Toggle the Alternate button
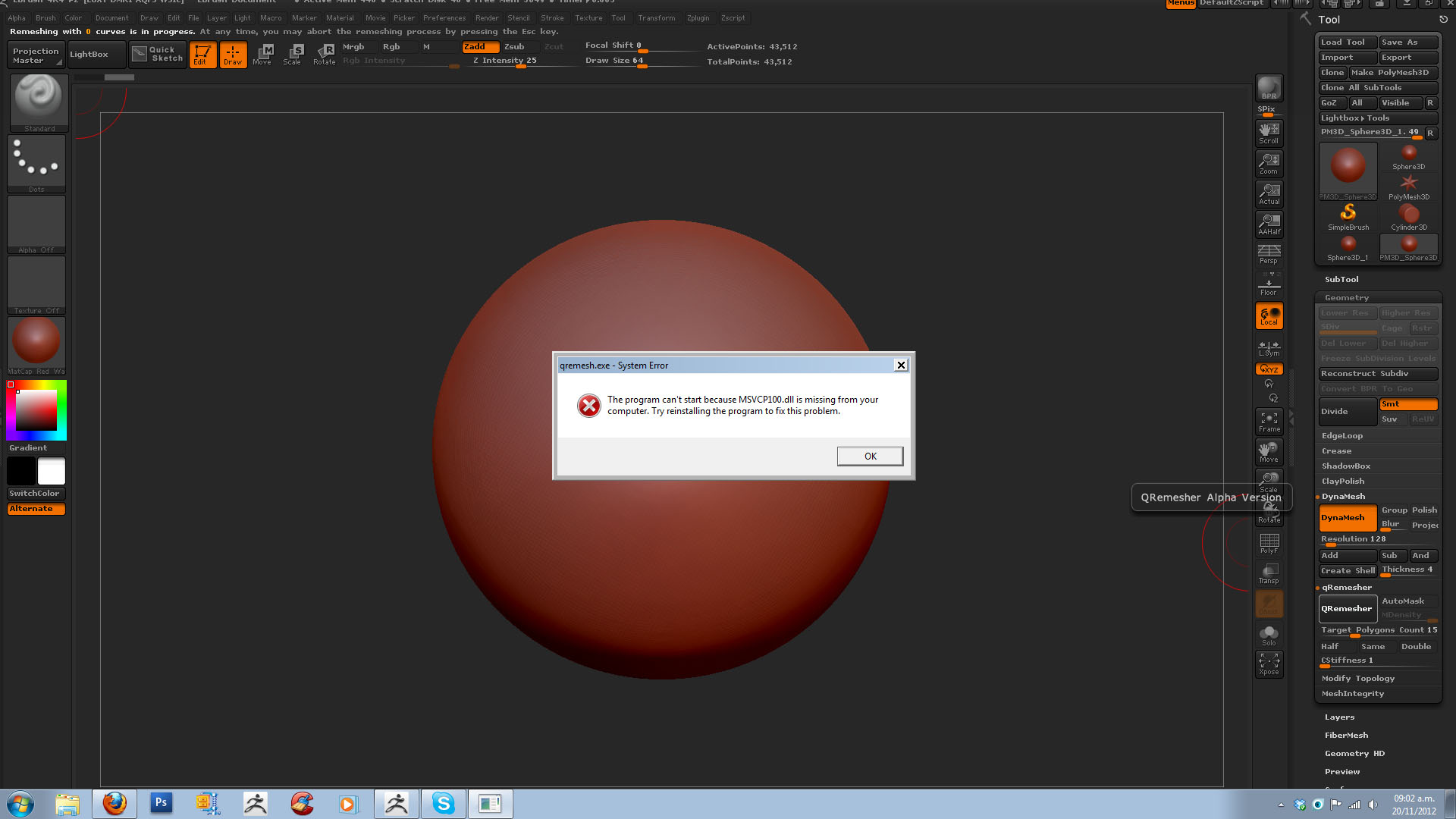 tap(36, 509)
